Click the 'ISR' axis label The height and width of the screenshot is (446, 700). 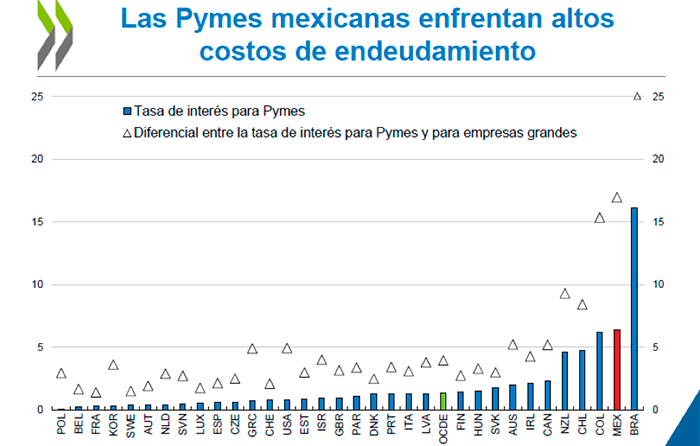click(x=322, y=424)
